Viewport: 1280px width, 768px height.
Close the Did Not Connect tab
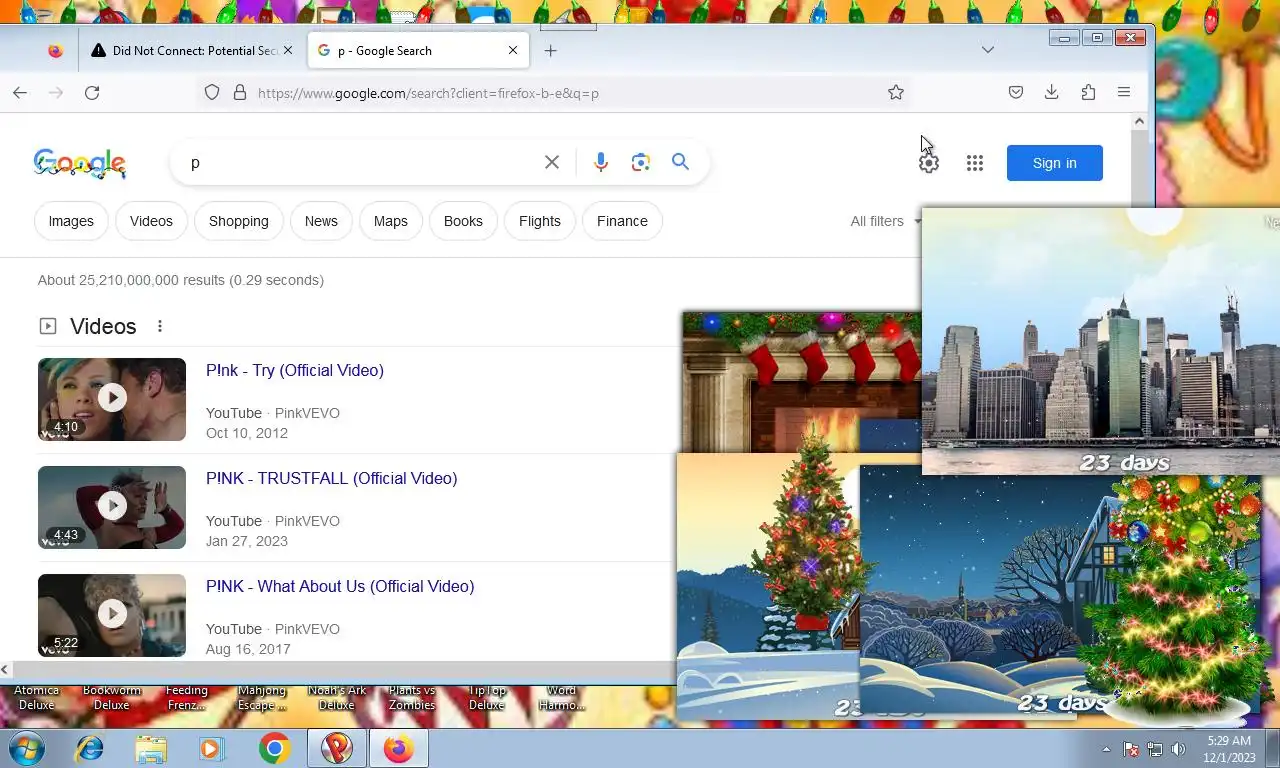pos(288,50)
